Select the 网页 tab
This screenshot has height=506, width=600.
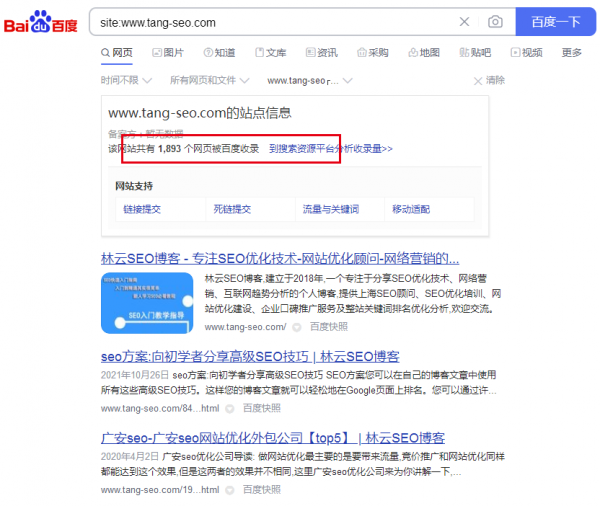[117, 52]
